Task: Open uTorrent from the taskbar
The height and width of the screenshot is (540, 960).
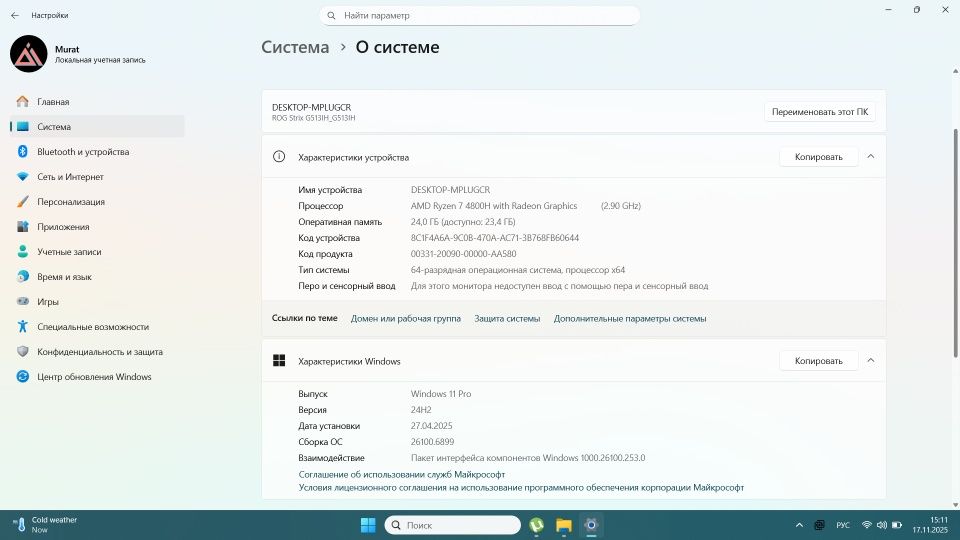Action: pos(536,525)
